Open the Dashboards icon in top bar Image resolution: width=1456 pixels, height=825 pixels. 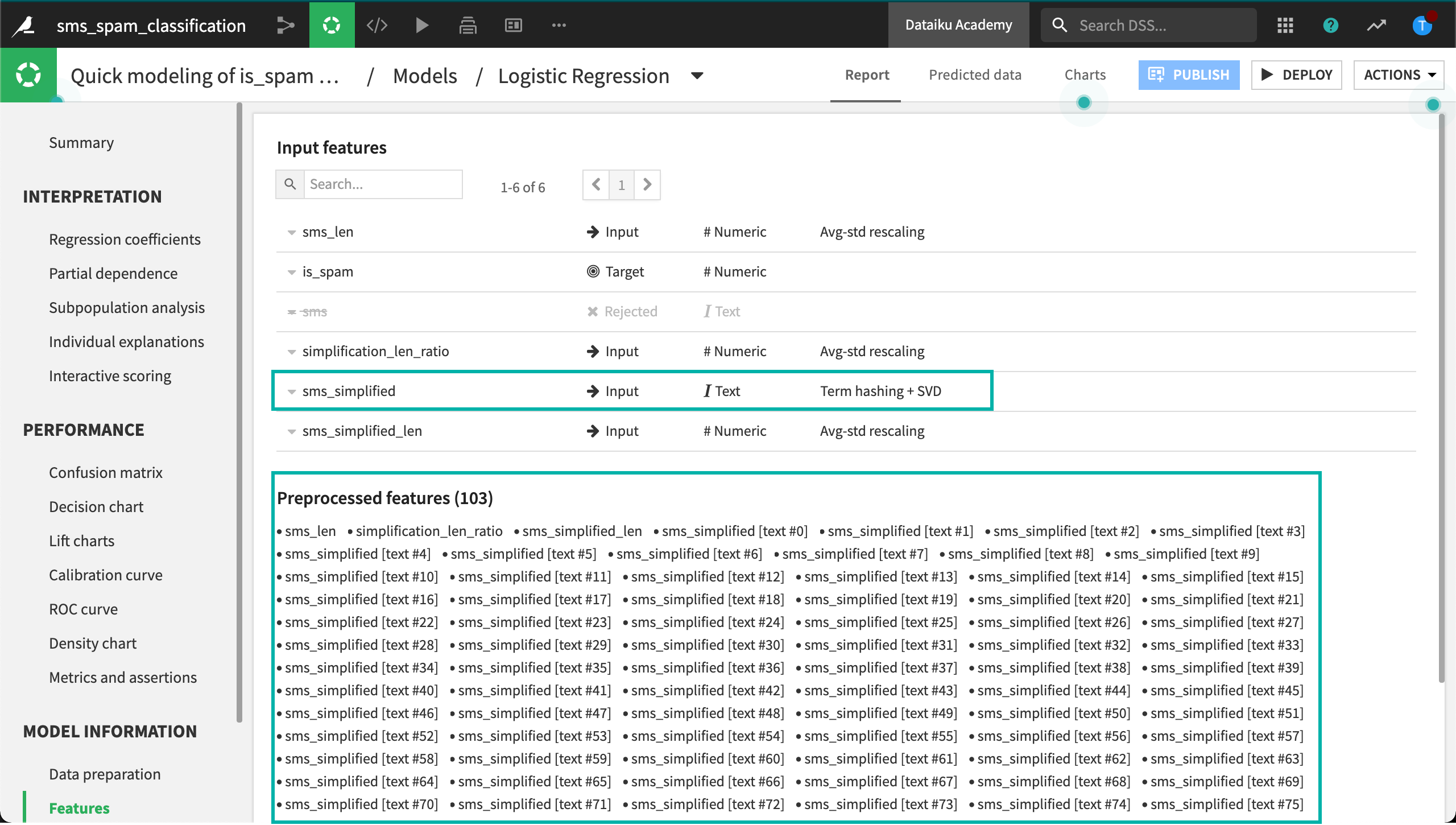click(x=513, y=25)
